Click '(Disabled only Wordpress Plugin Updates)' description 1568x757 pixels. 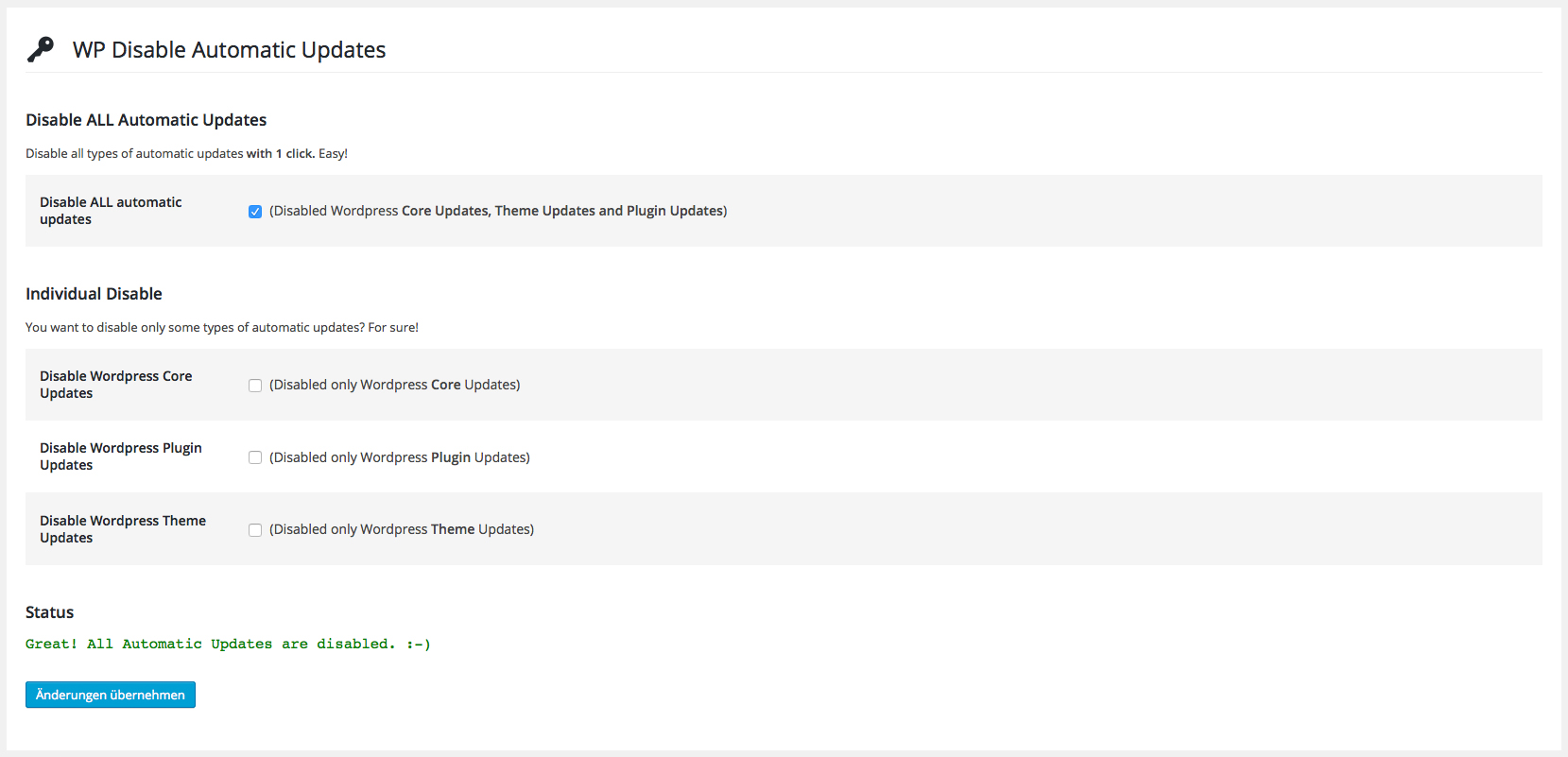[400, 457]
